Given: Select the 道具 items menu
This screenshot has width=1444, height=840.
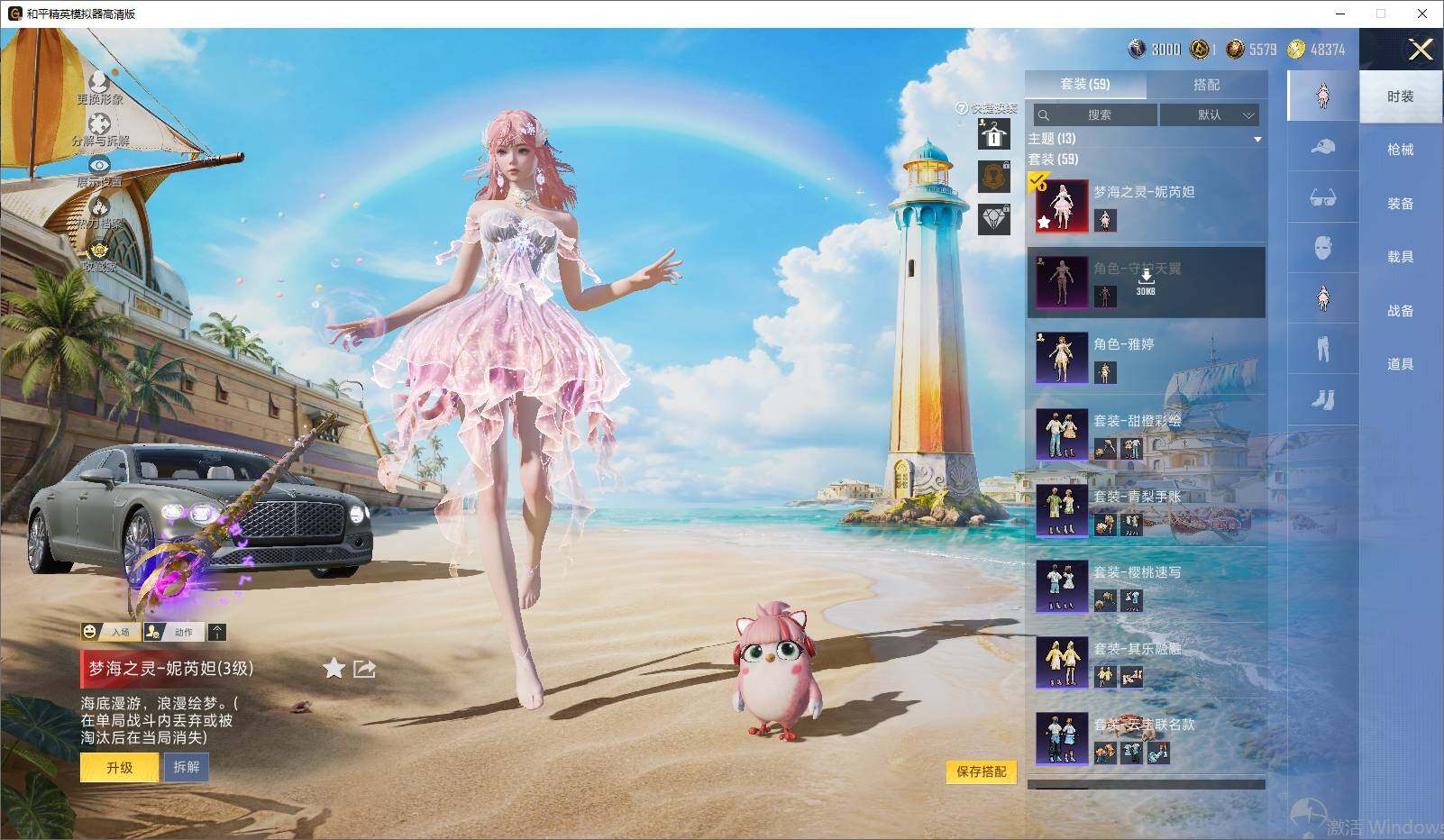Looking at the screenshot, I should coord(1401,364).
